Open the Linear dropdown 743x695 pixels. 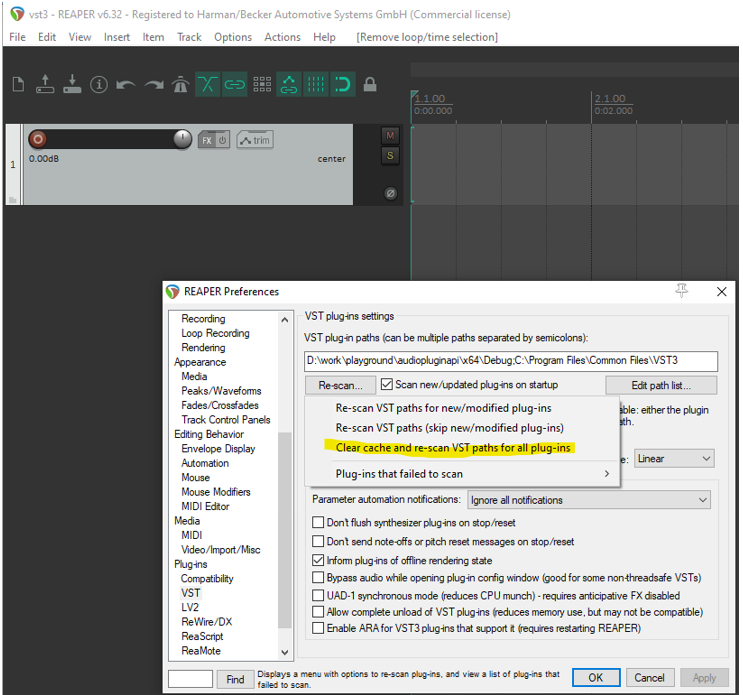tap(674, 459)
